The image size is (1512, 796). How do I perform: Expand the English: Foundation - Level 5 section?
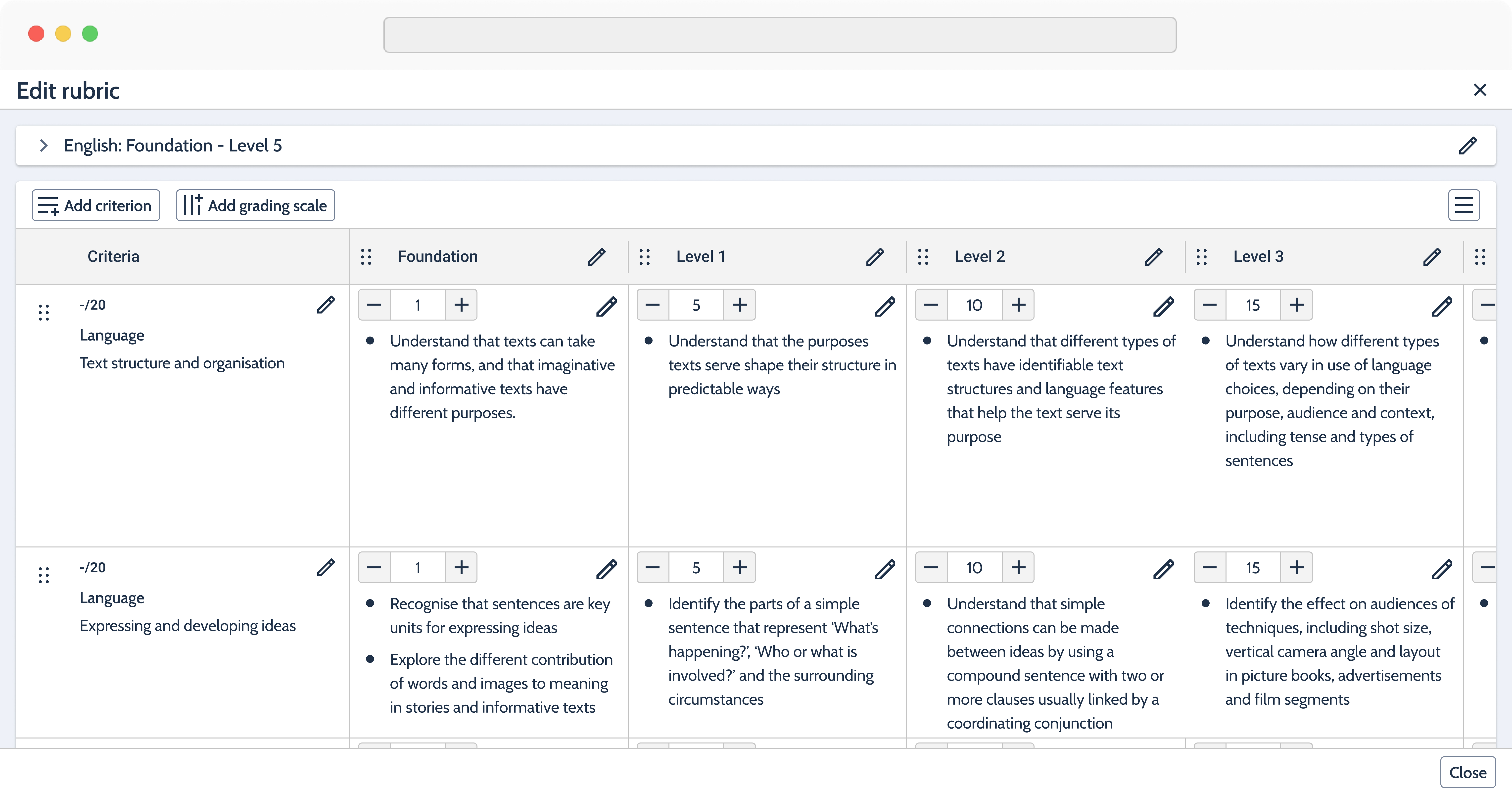coord(44,146)
